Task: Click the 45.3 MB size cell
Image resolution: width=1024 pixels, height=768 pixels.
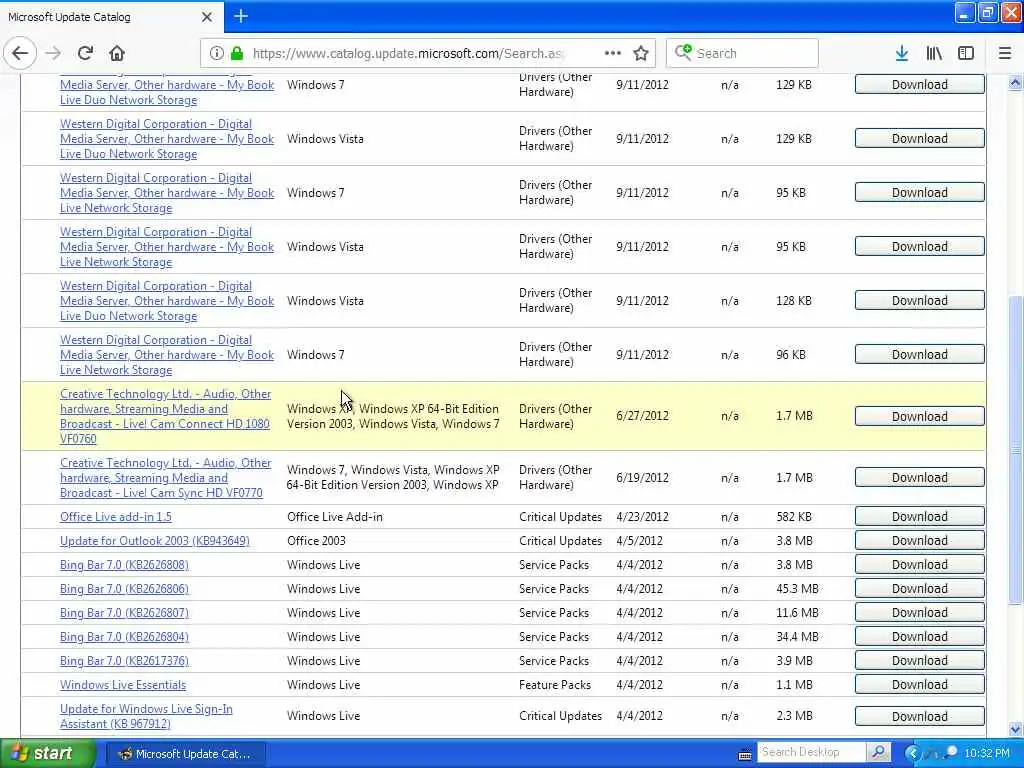Action: 797,588
